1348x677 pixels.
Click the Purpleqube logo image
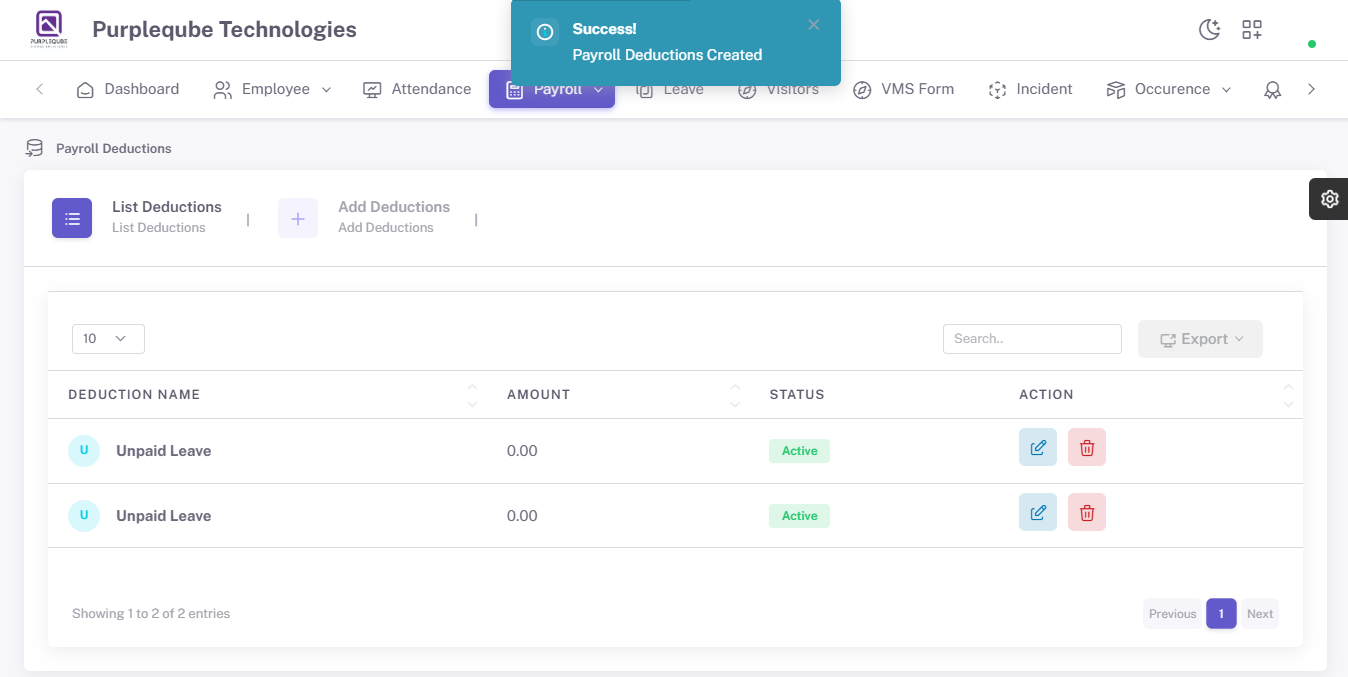click(49, 29)
